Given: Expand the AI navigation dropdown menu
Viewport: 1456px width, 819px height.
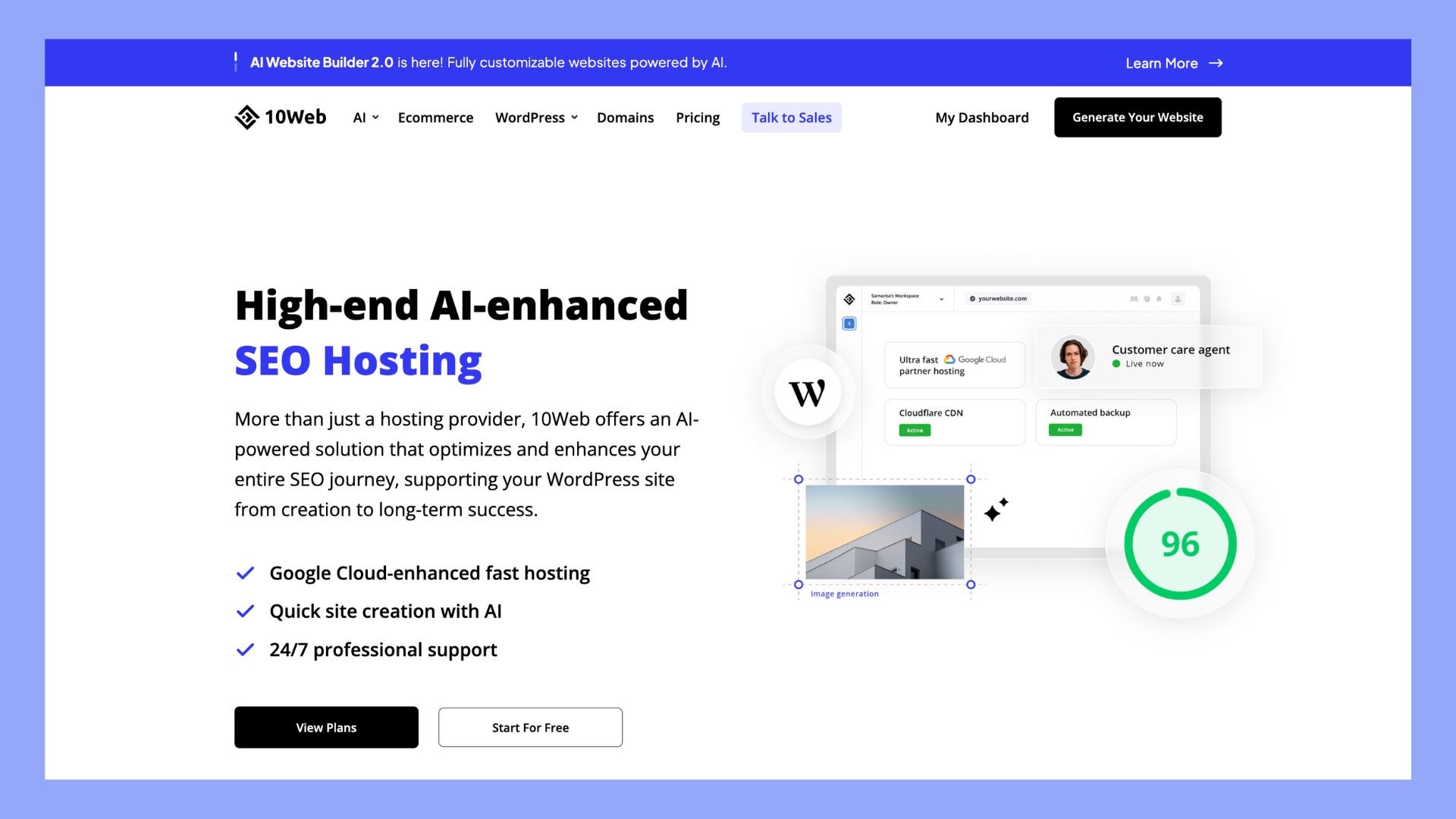Looking at the screenshot, I should pos(365,117).
